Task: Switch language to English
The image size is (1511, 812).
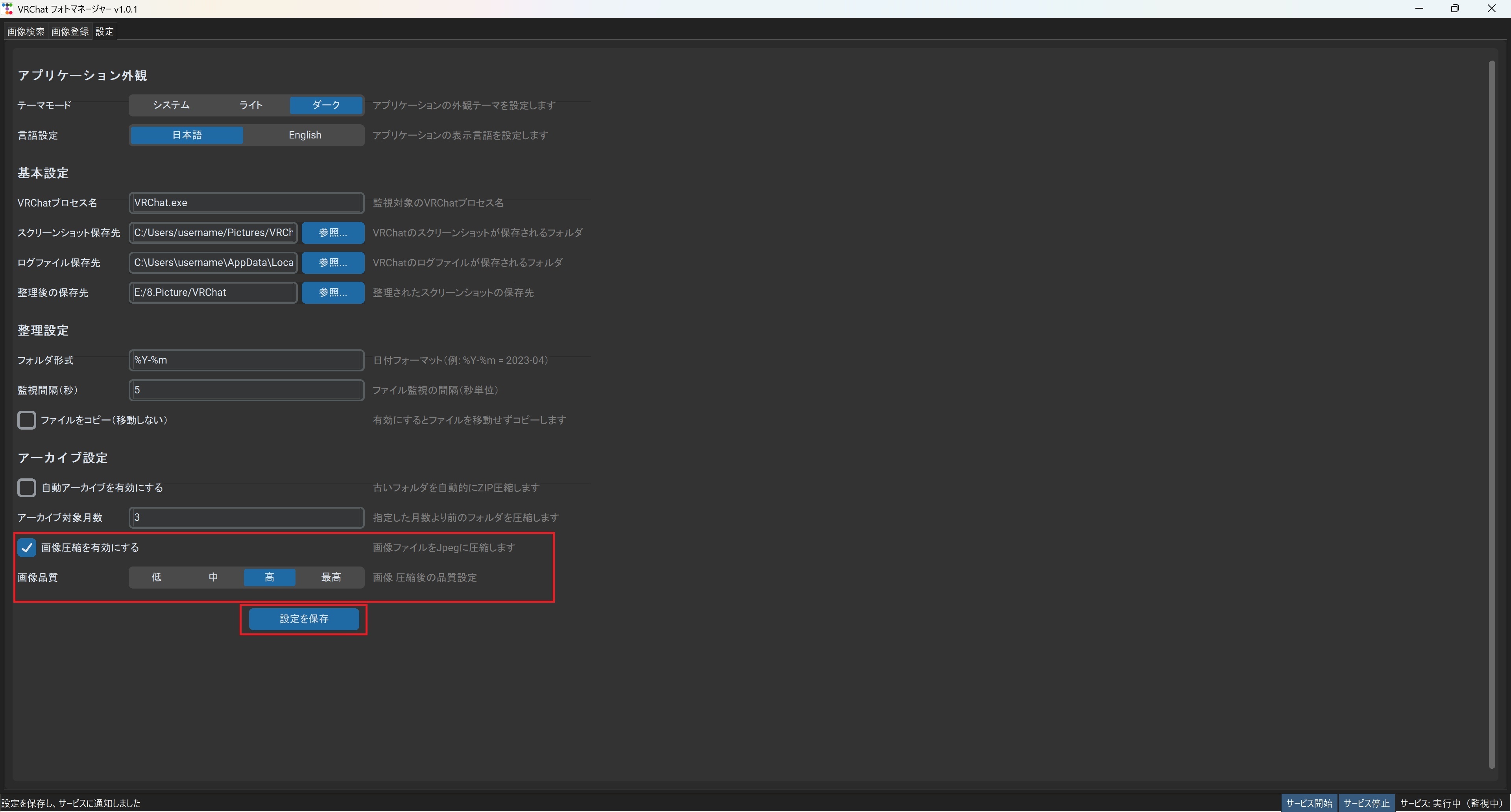Action: (x=305, y=135)
